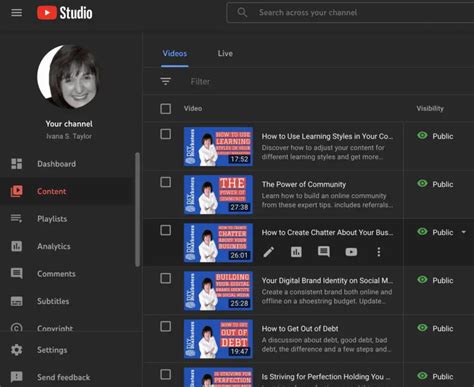Click eye icon for Get Out of Debt
The width and height of the screenshot is (474, 387).
(422, 327)
